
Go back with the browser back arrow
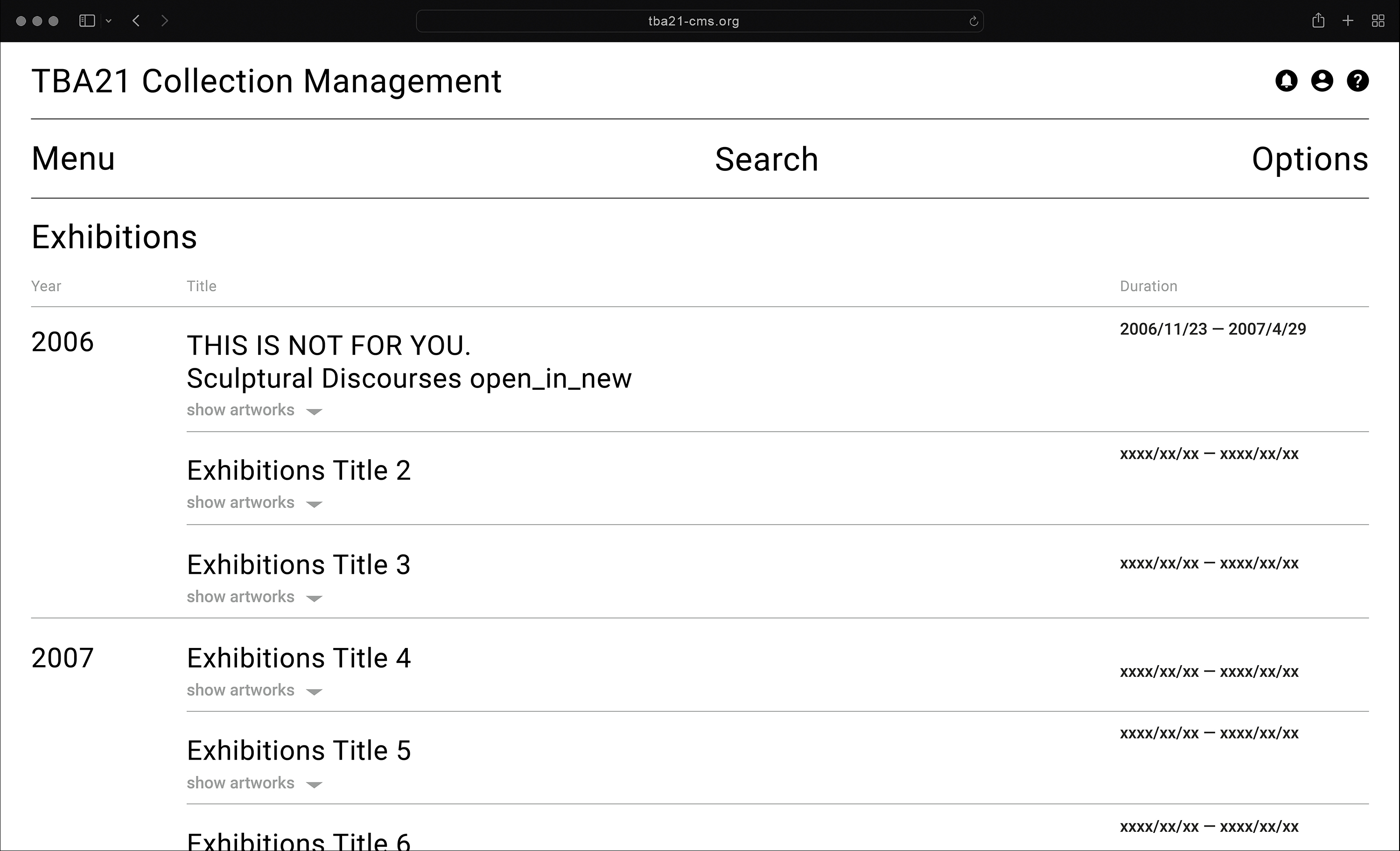136,21
